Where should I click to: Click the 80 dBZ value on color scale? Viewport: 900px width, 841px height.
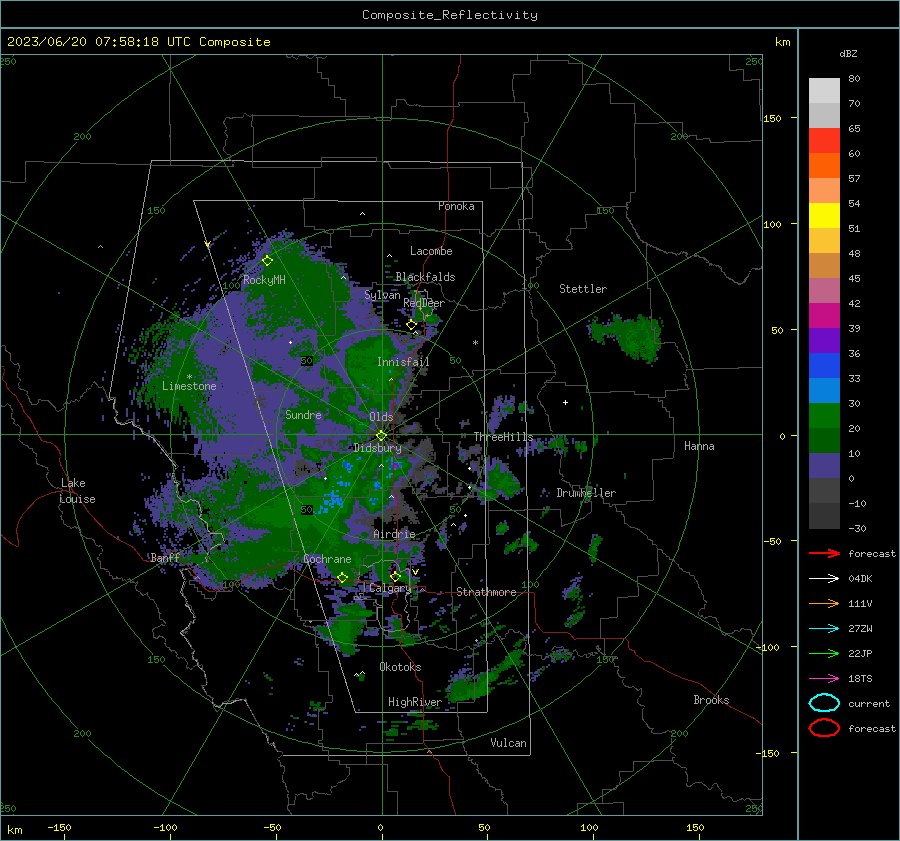854,79
